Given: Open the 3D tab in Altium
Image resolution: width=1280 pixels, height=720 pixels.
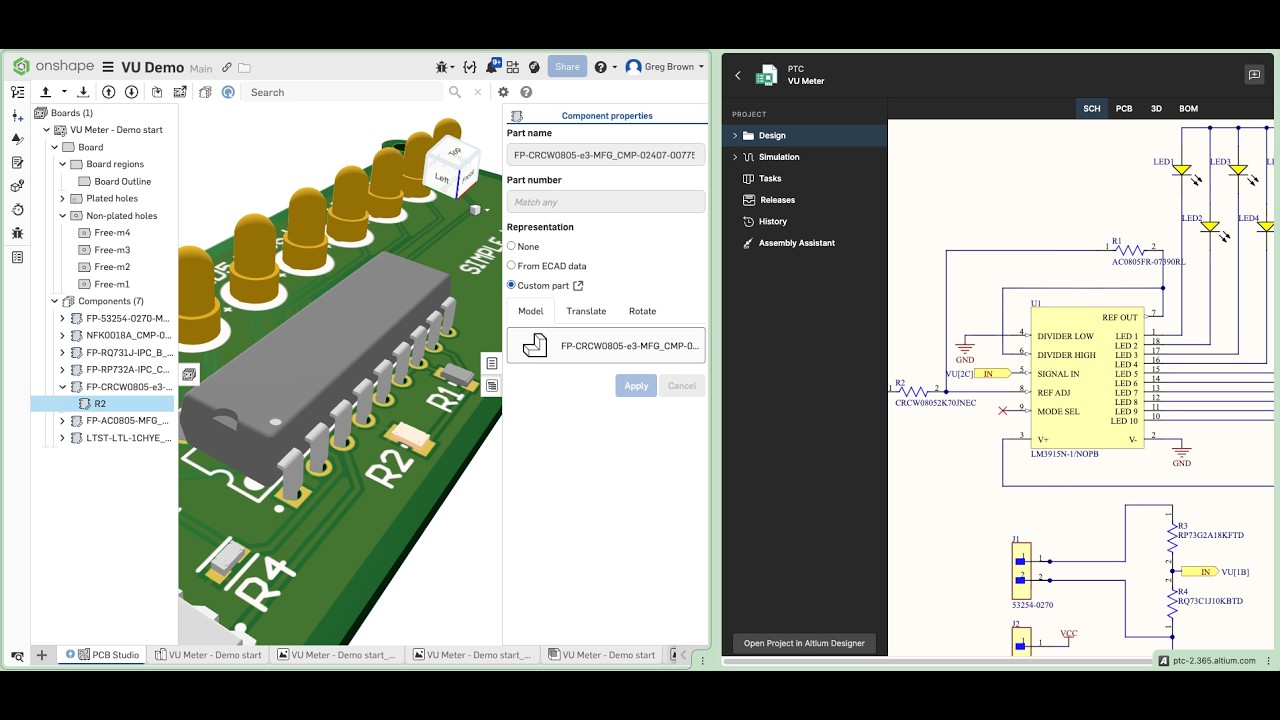Looking at the screenshot, I should tap(1156, 108).
